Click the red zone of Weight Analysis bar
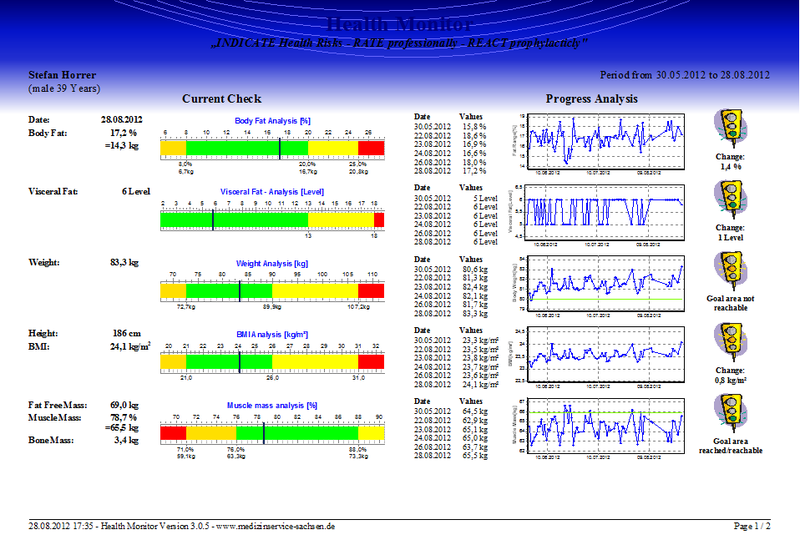Image resolution: width=800 pixels, height=550 pixels. pyautogui.click(x=371, y=291)
